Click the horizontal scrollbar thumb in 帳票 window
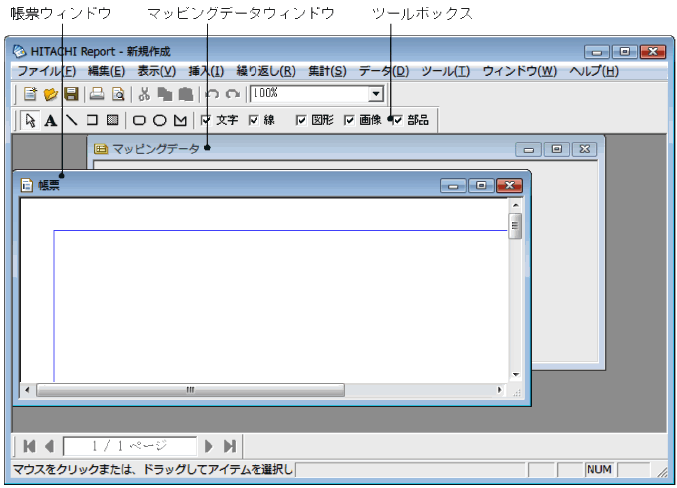This screenshot has width=677, height=488. (190, 390)
